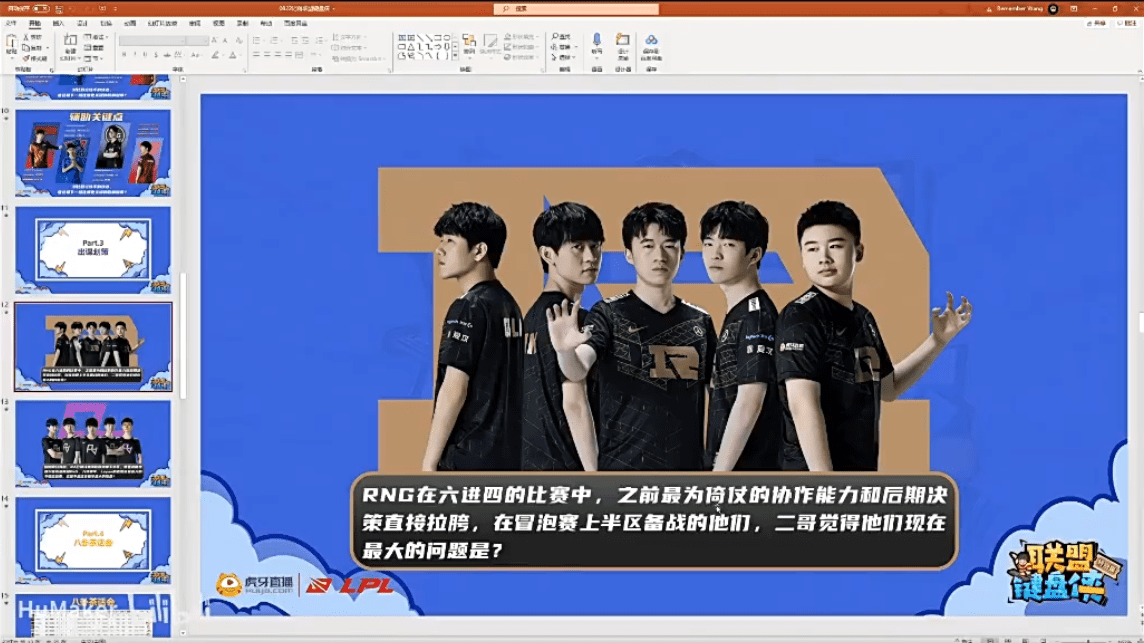This screenshot has width=1144, height=643.
Task: Click the Copy button
Action: 34,47
